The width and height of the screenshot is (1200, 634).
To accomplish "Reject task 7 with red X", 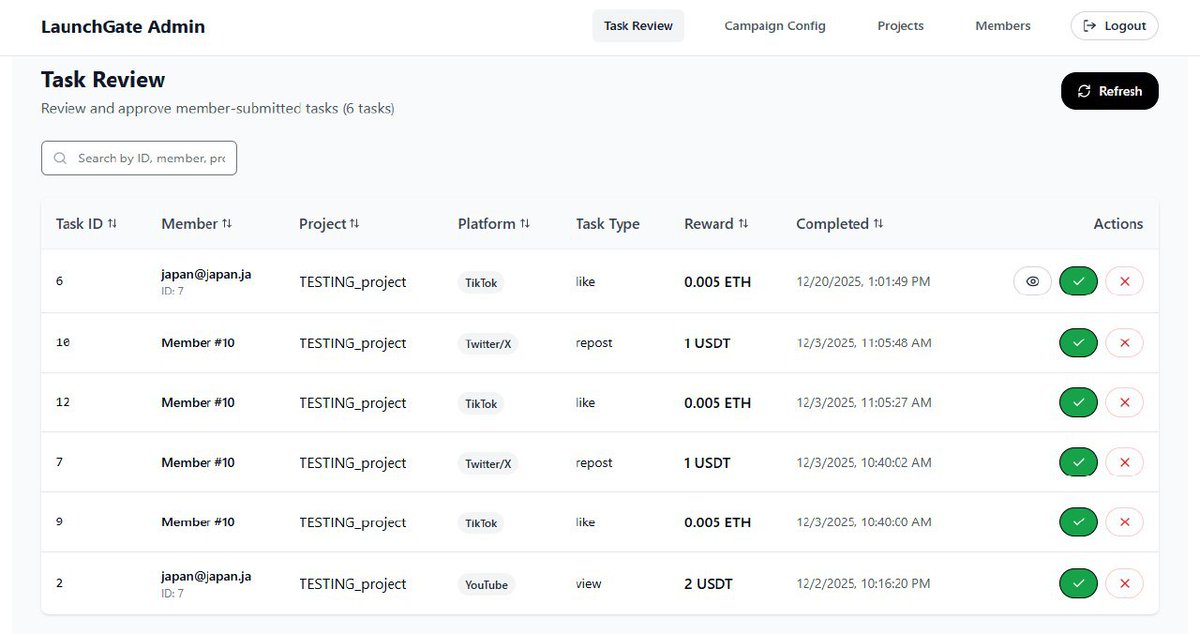I will pos(1124,463).
